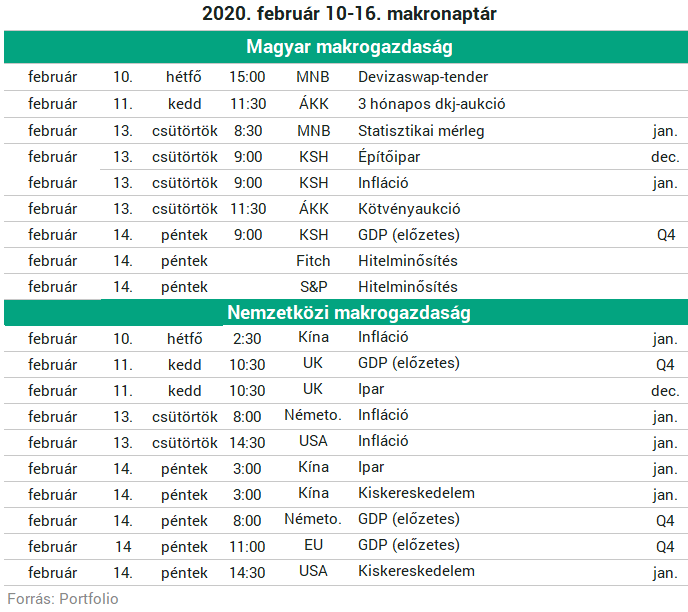Click the S&P rating agency label
Screen dimensions: 688x612
coord(313,287)
